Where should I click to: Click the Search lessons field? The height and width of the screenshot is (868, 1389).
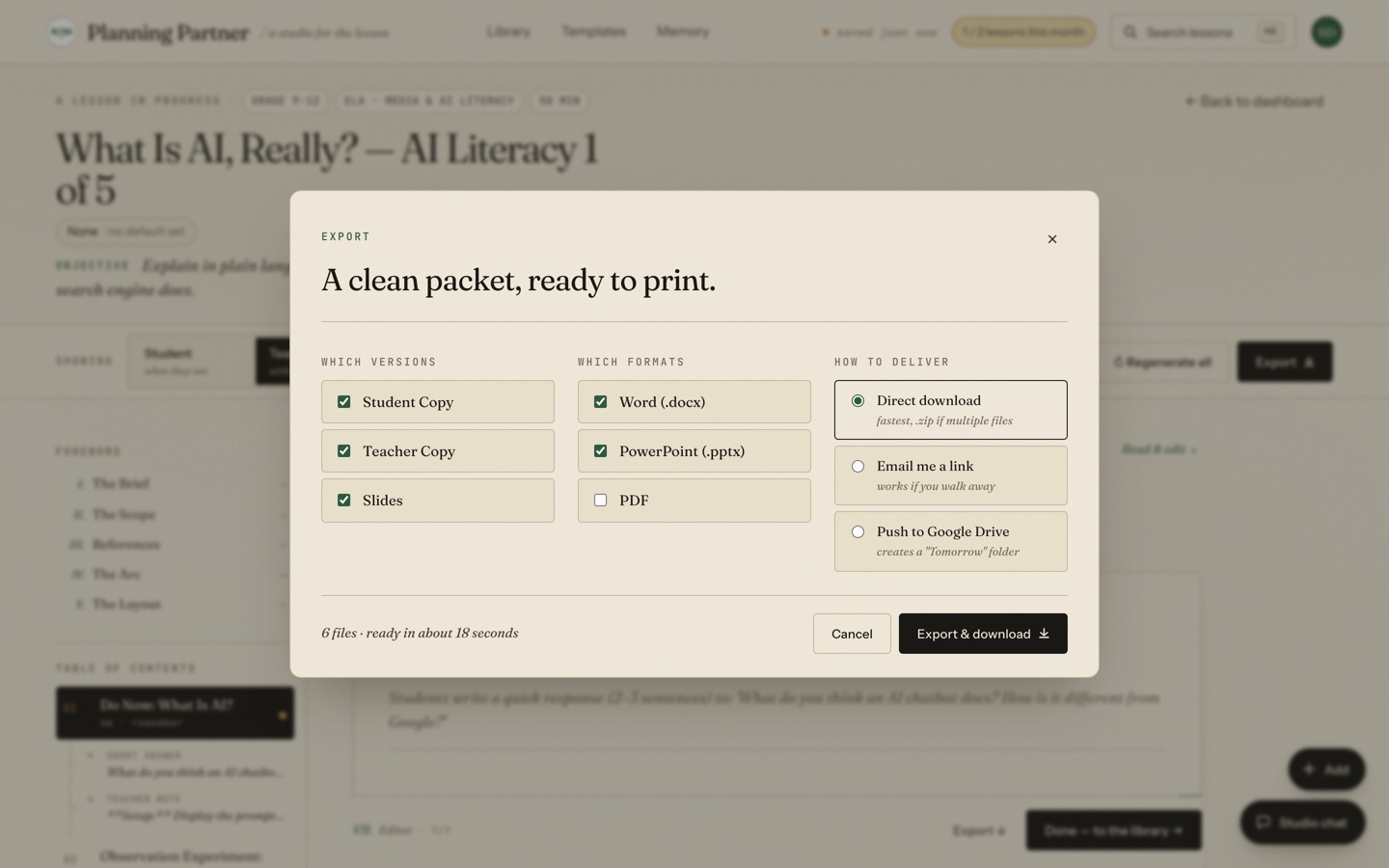1202,32
